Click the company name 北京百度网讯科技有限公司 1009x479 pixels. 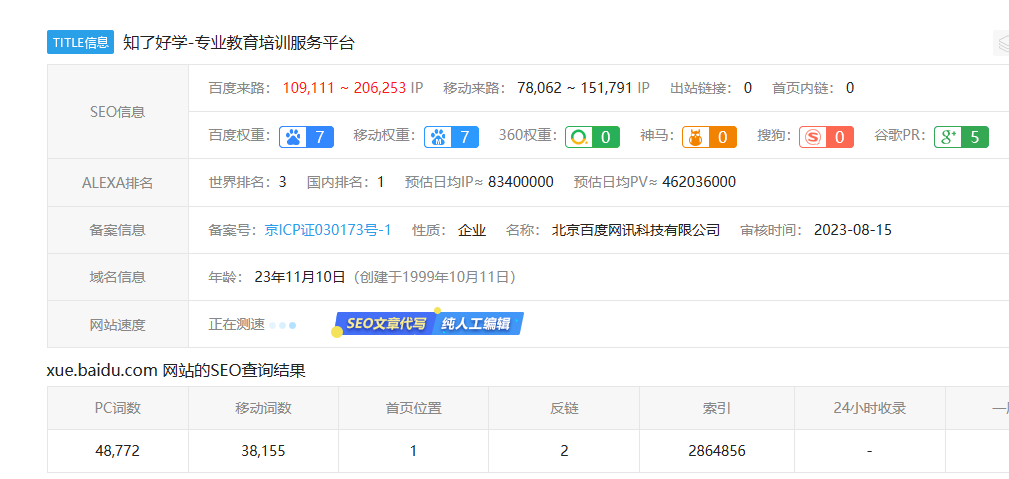coord(636,230)
